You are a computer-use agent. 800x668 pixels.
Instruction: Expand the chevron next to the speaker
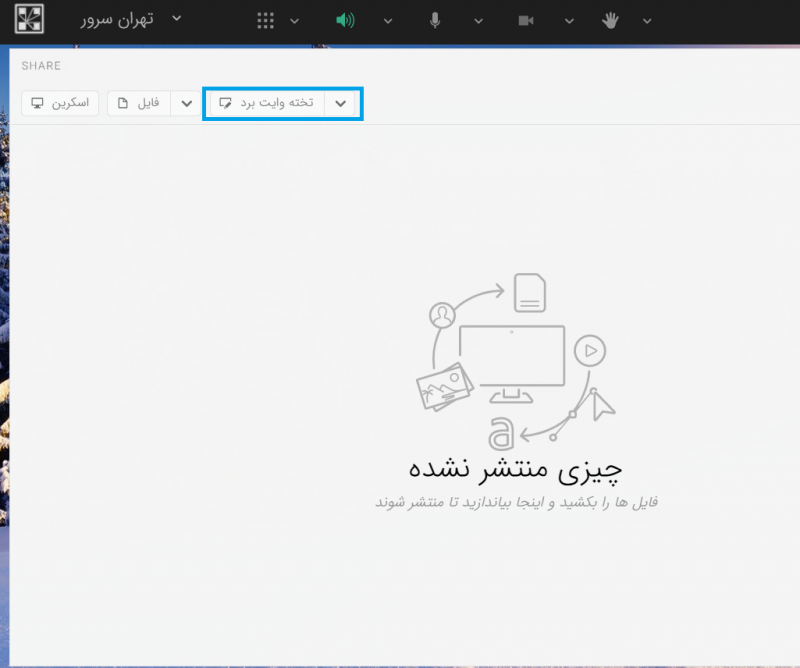coord(387,21)
